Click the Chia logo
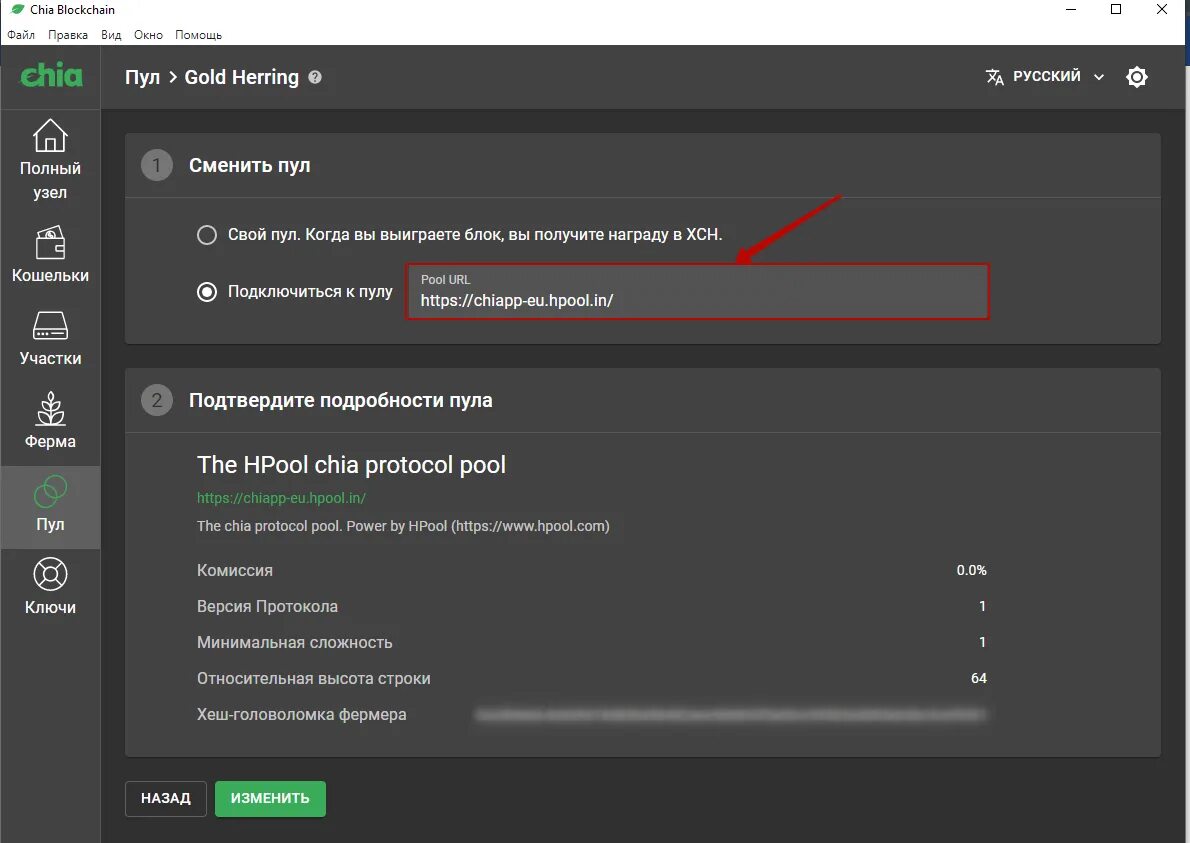 point(51,76)
